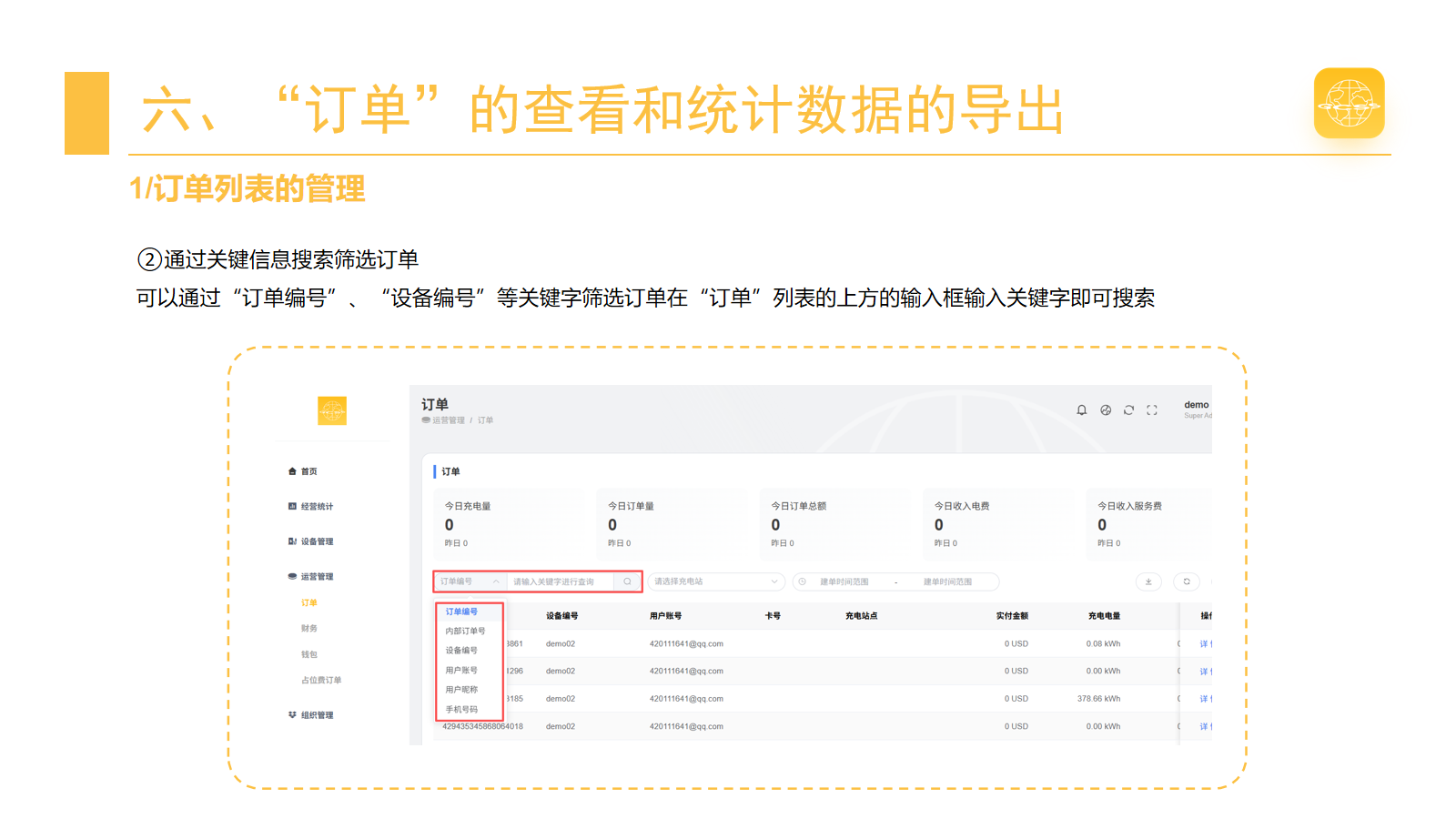Click the search magnifier icon

[627, 581]
